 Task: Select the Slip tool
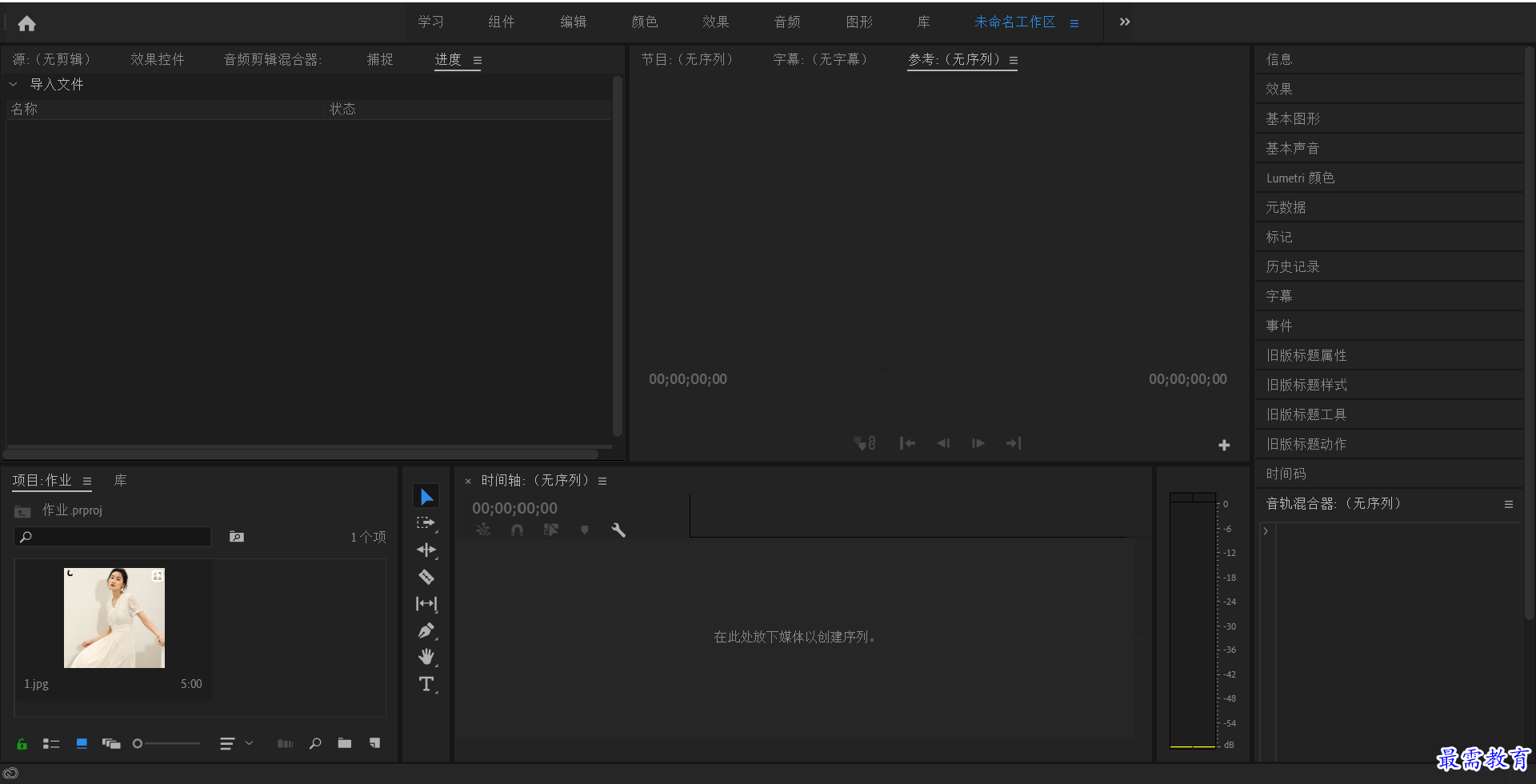click(426, 604)
